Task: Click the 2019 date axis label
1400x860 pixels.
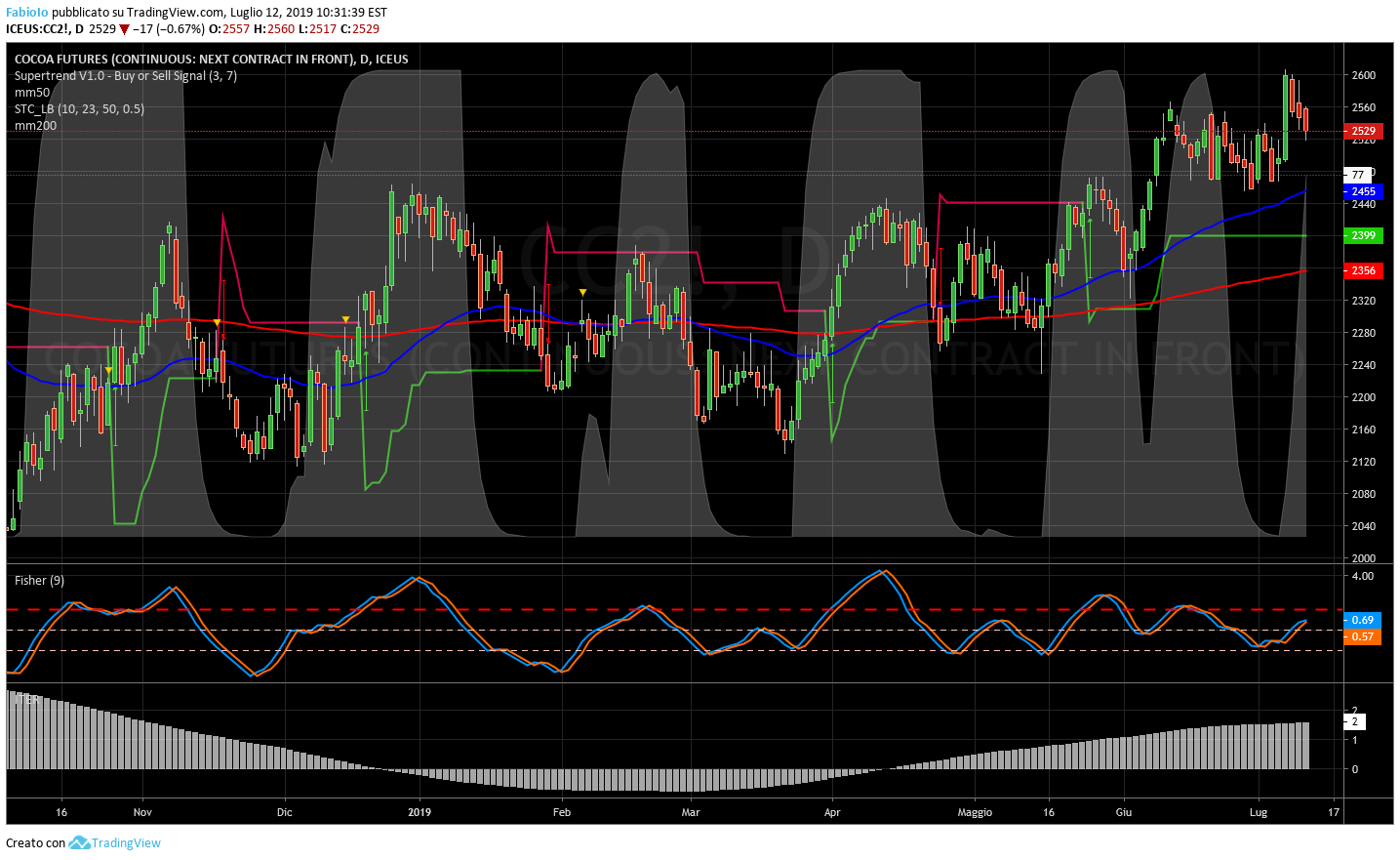Action: pos(420,812)
